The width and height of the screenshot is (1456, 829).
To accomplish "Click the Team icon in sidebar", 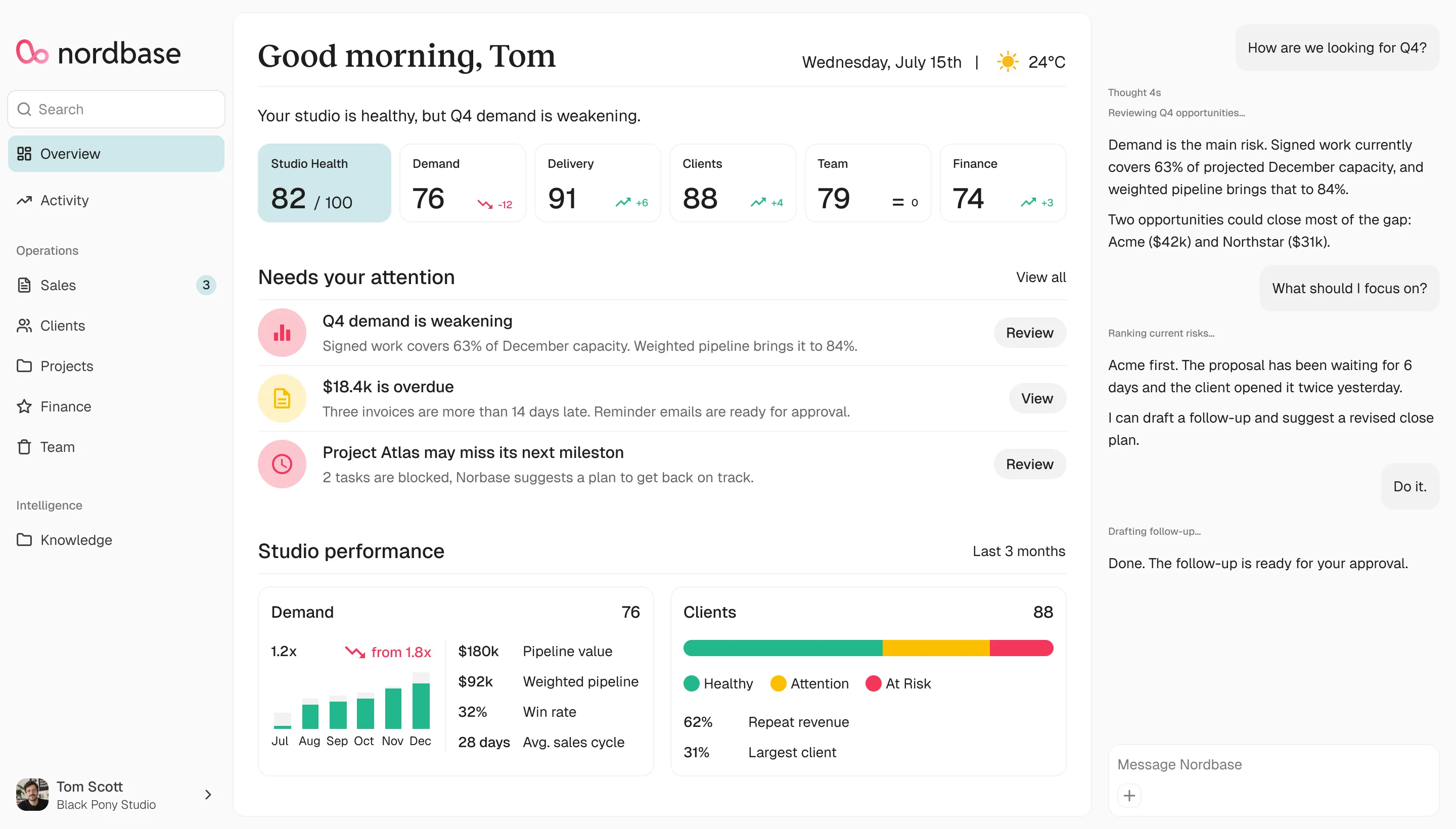I will pos(24,447).
